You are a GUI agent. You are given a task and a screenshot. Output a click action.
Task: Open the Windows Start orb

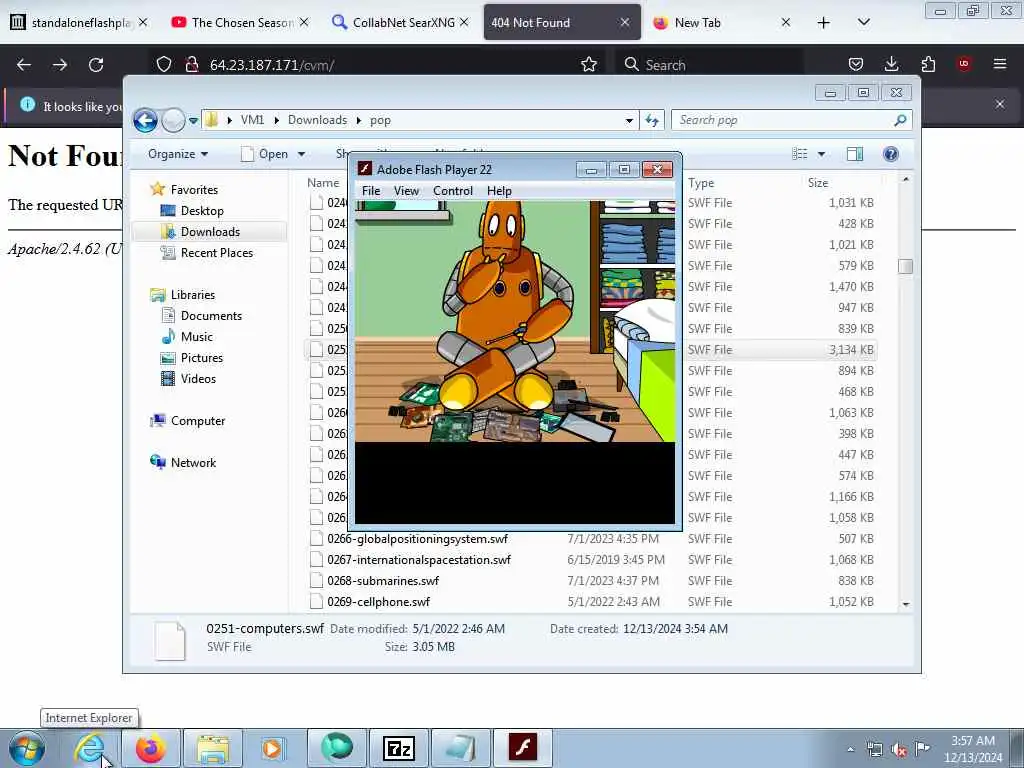(26, 748)
